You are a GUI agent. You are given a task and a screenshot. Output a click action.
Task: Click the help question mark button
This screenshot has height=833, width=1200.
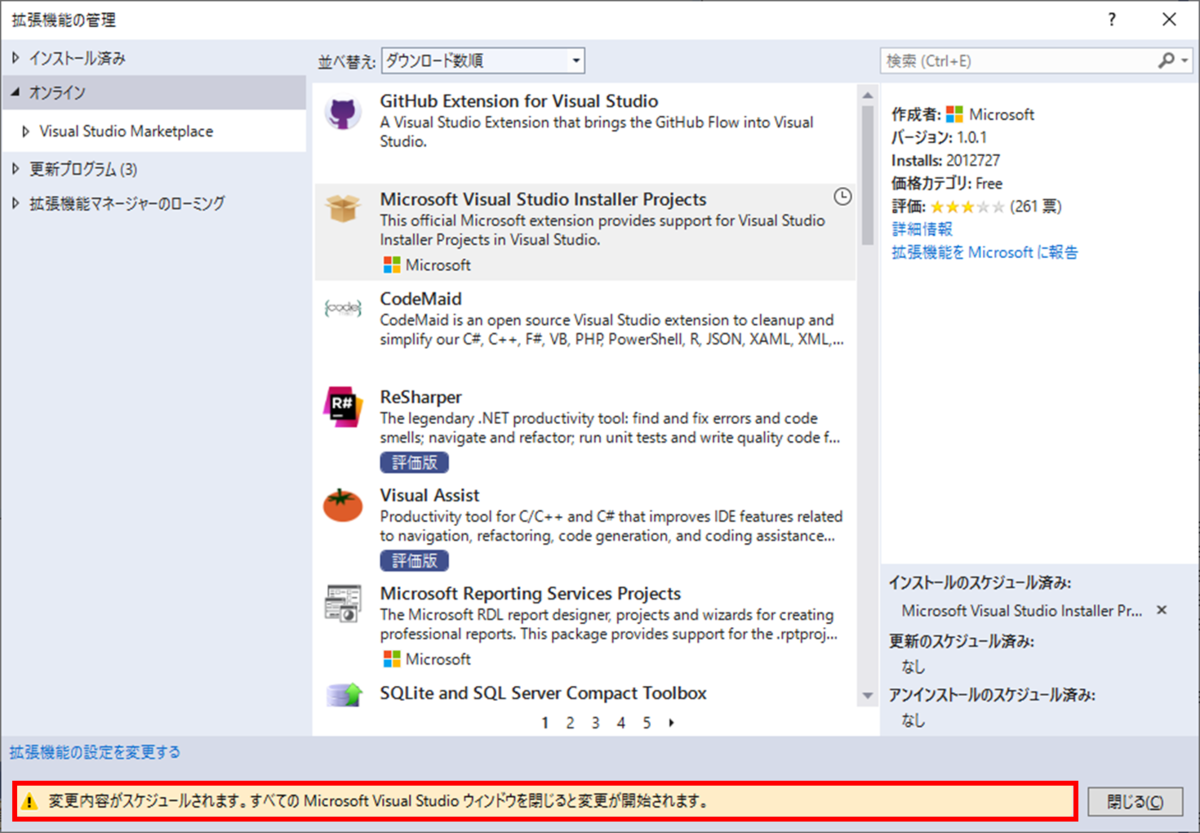(1112, 19)
